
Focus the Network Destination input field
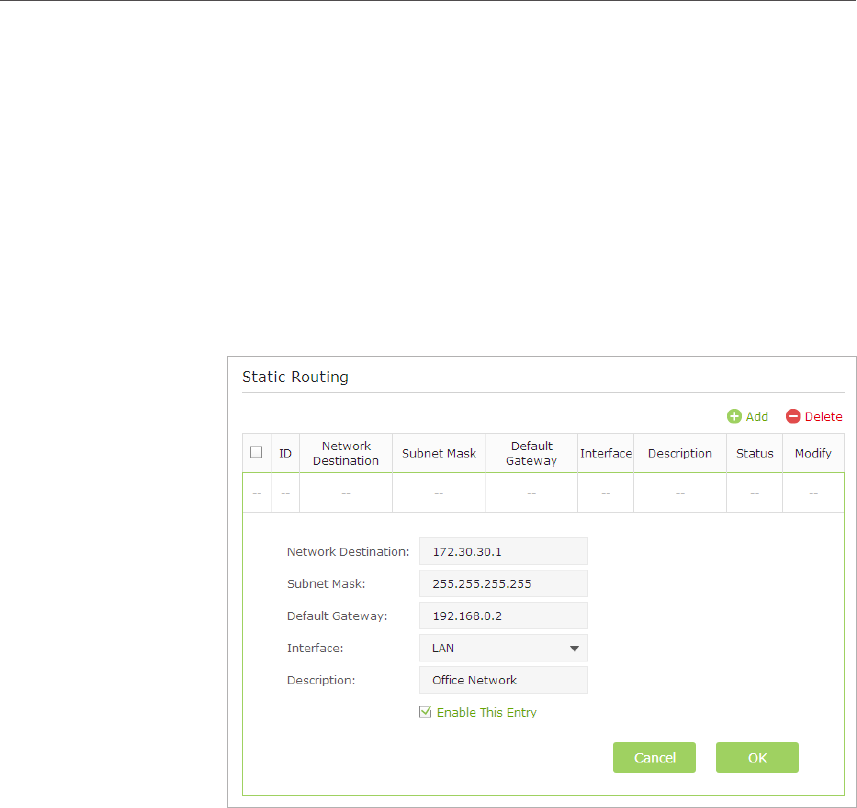(x=503, y=551)
